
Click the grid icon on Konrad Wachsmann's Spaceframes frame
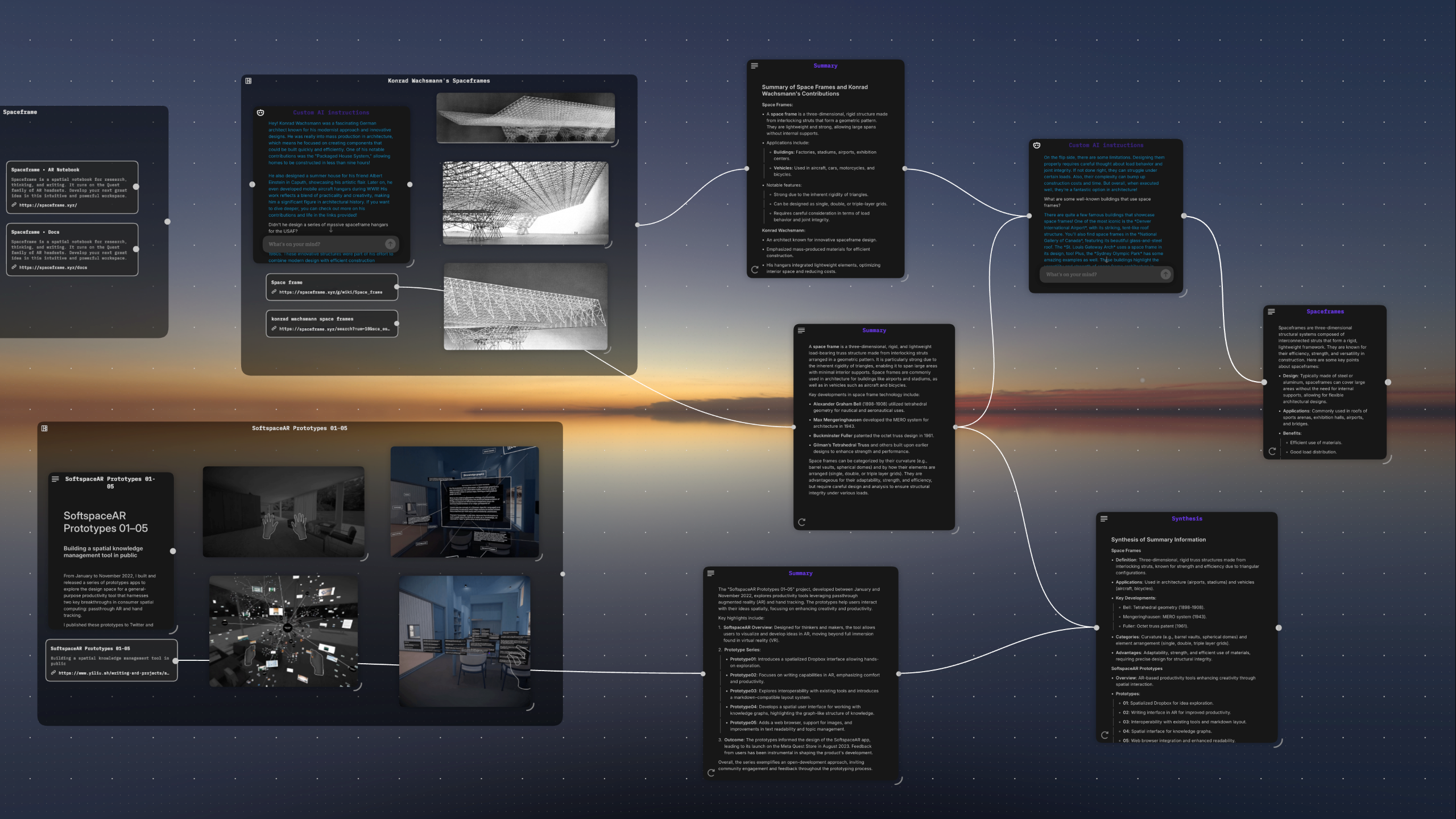point(249,81)
